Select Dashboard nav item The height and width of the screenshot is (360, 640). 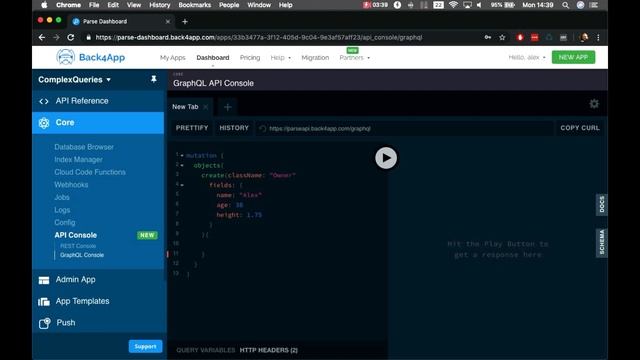[x=213, y=58]
